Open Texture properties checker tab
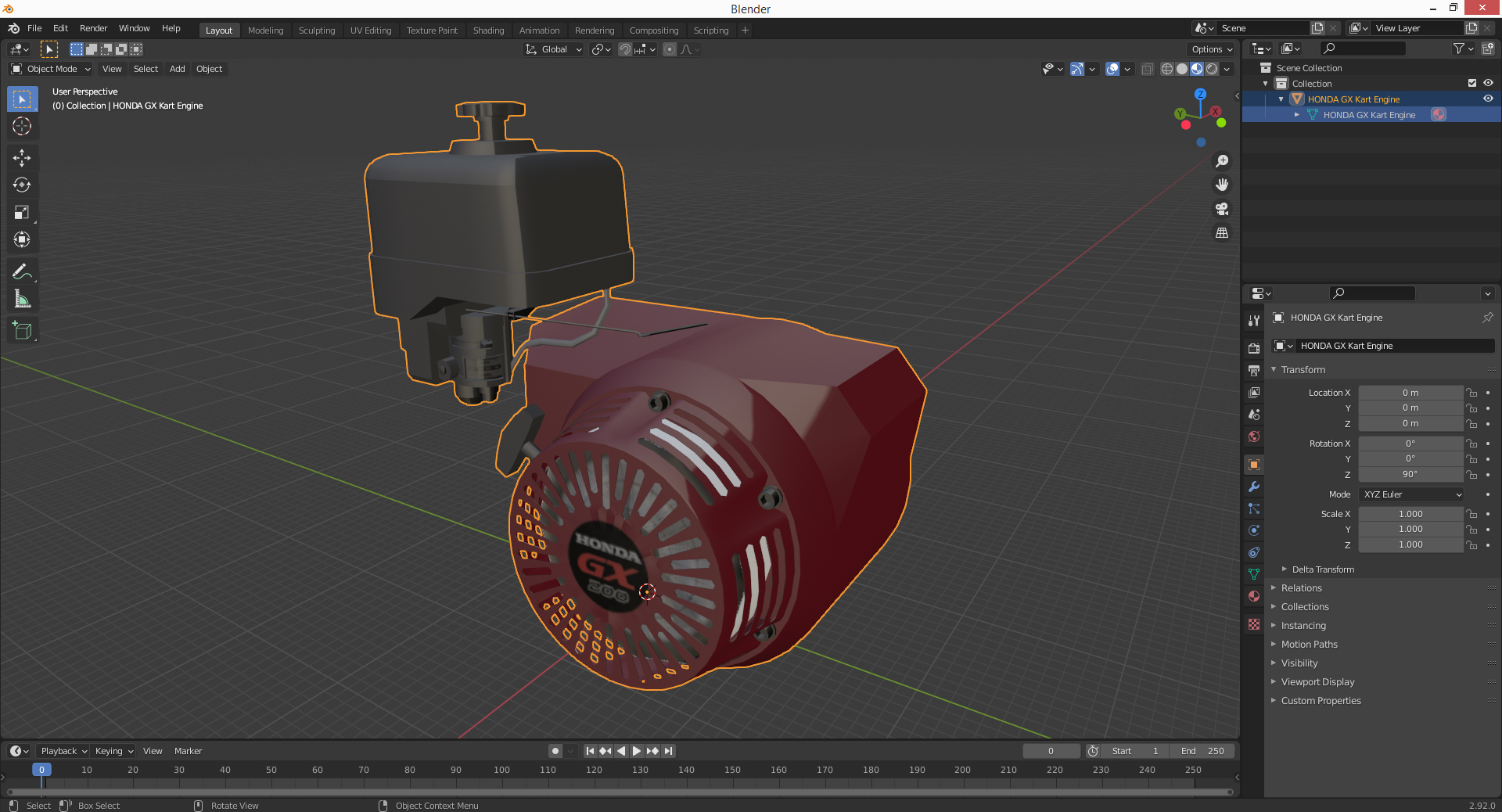The image size is (1502, 812). [x=1254, y=624]
